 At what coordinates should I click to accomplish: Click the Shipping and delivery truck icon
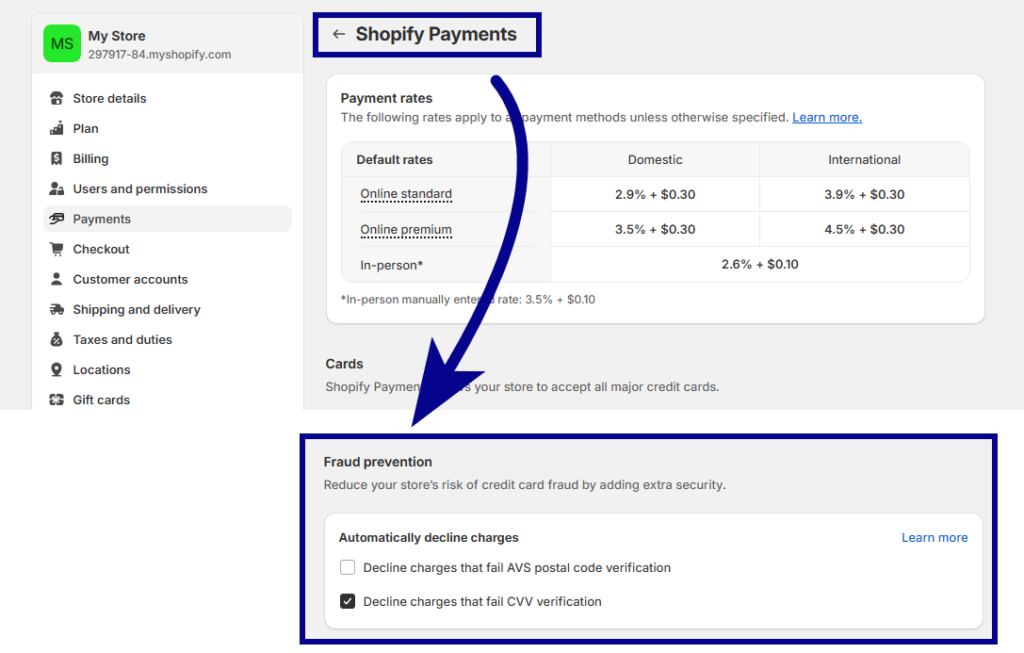coord(57,310)
